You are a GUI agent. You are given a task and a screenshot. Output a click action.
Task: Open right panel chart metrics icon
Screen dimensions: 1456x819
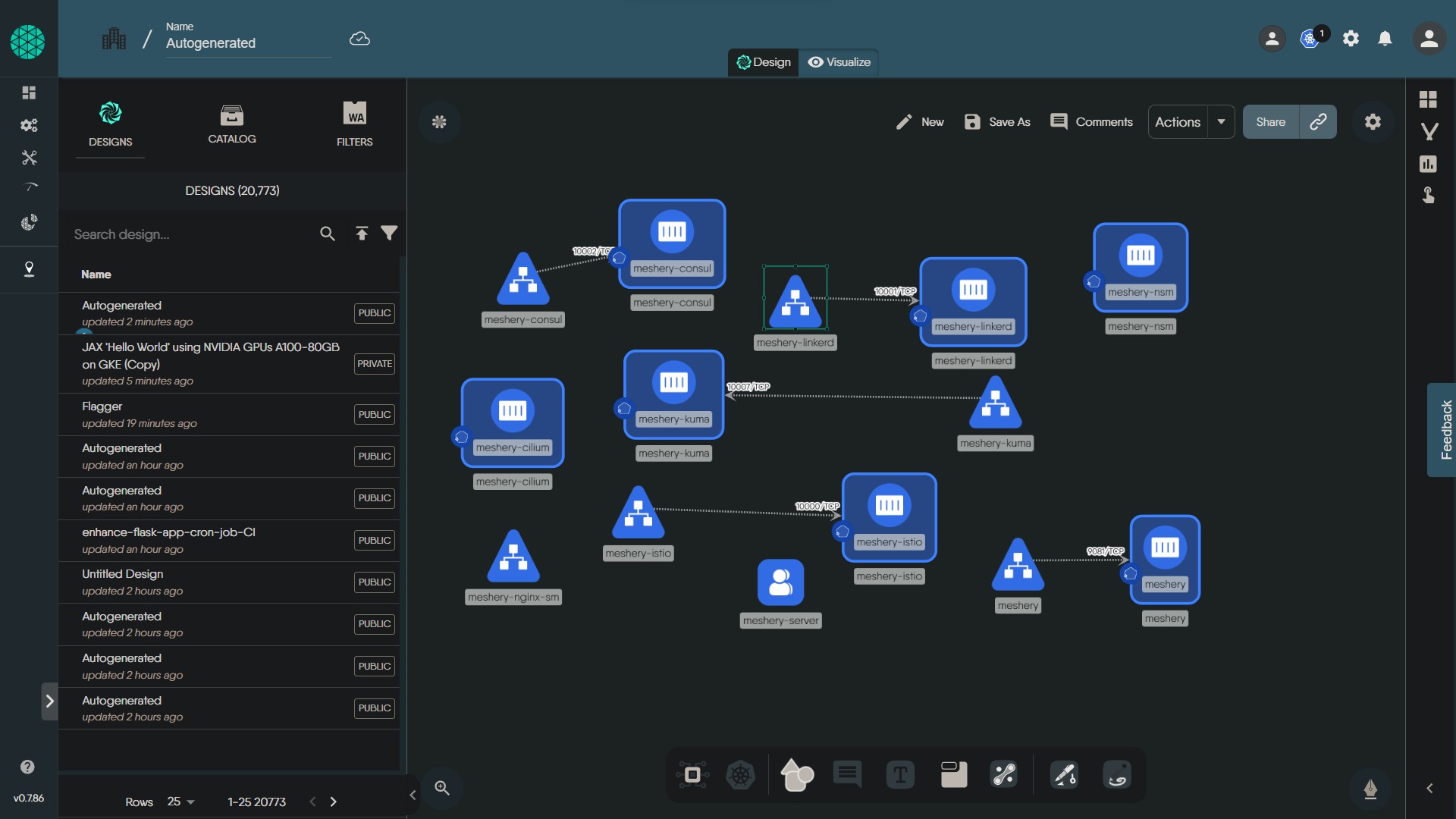tap(1428, 164)
